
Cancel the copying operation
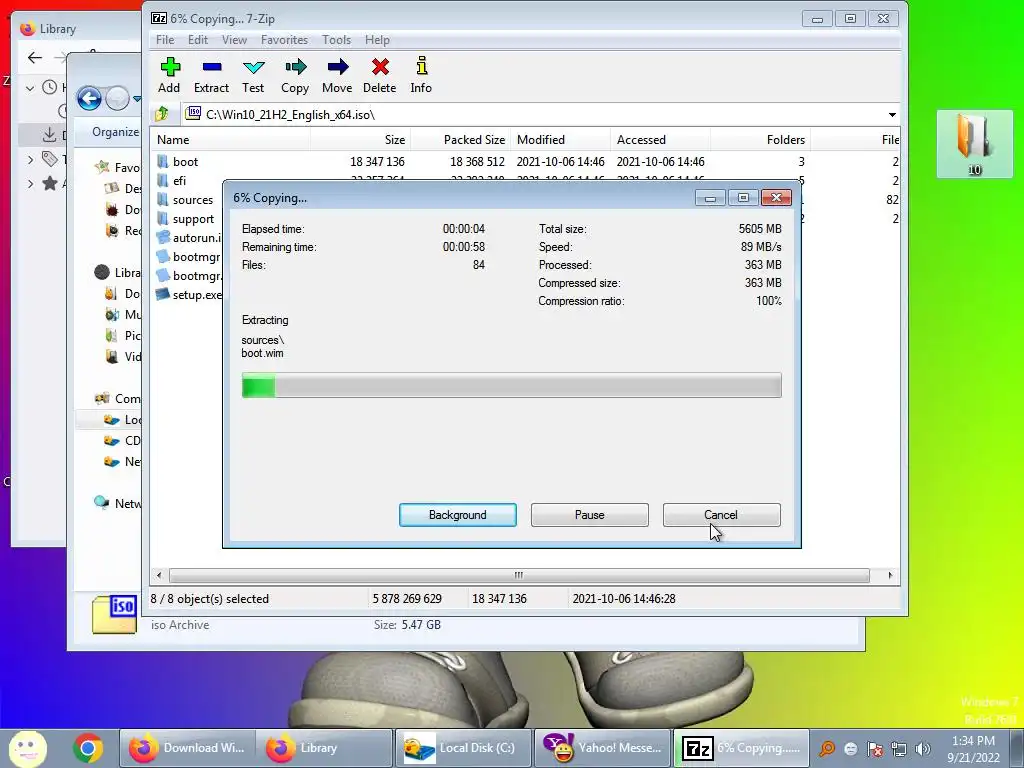tap(721, 515)
